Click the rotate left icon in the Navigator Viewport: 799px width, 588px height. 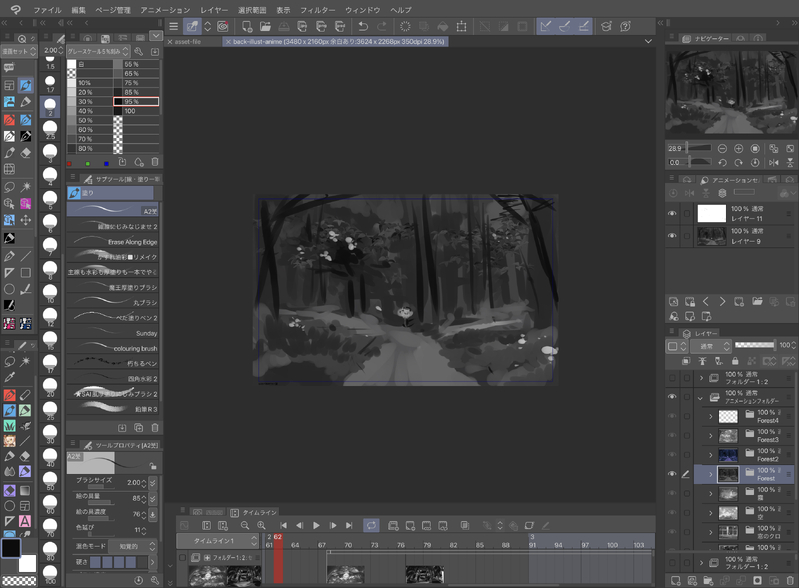[x=722, y=163]
